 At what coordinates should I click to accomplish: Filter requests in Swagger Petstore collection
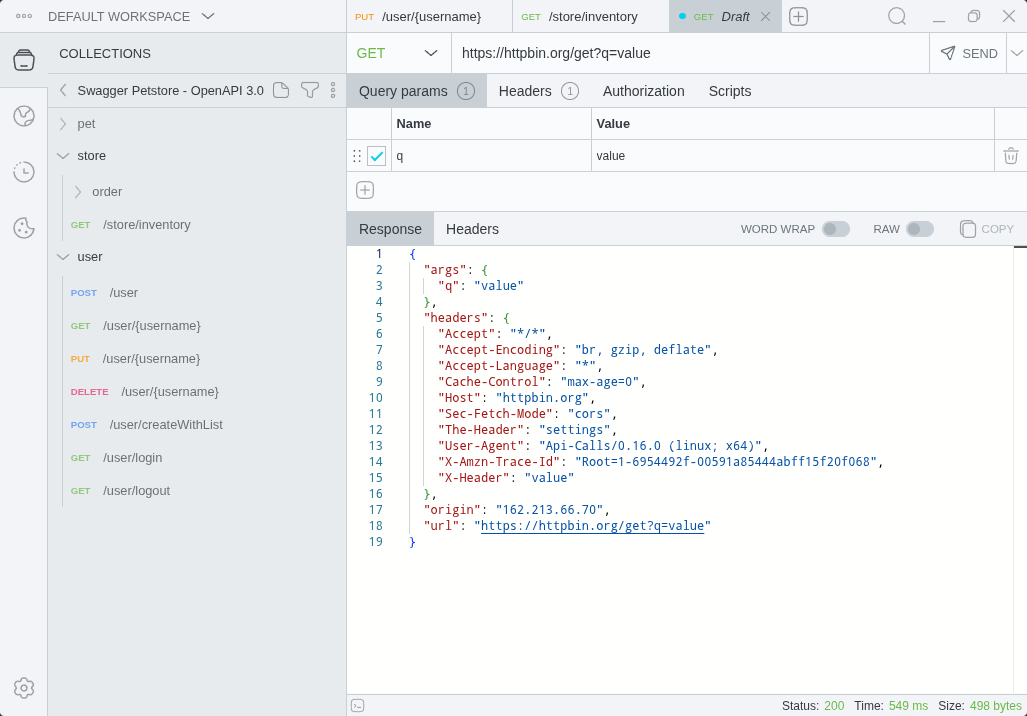point(308,90)
